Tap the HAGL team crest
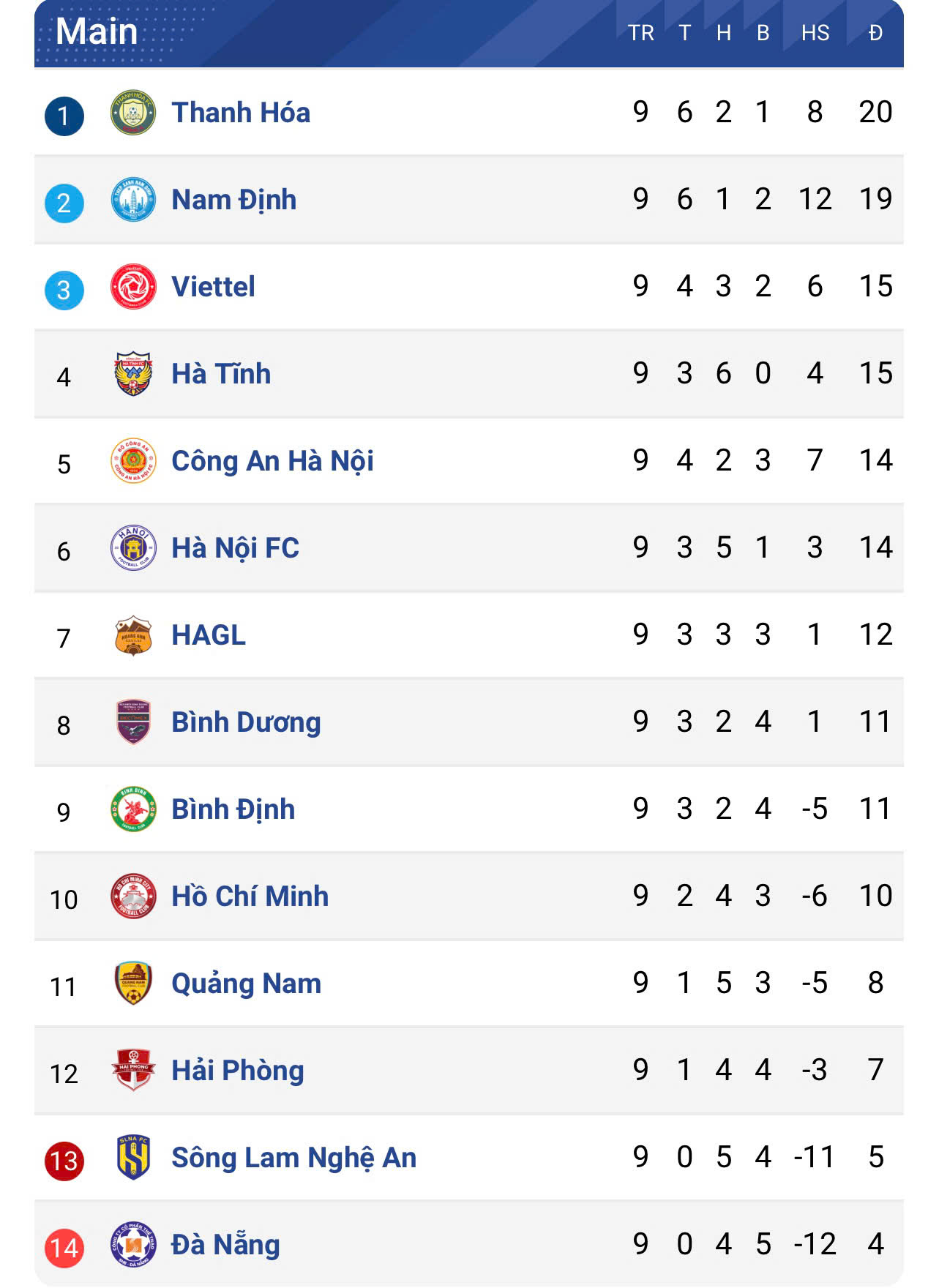Viewport: 939px width, 1288px height. (x=132, y=635)
